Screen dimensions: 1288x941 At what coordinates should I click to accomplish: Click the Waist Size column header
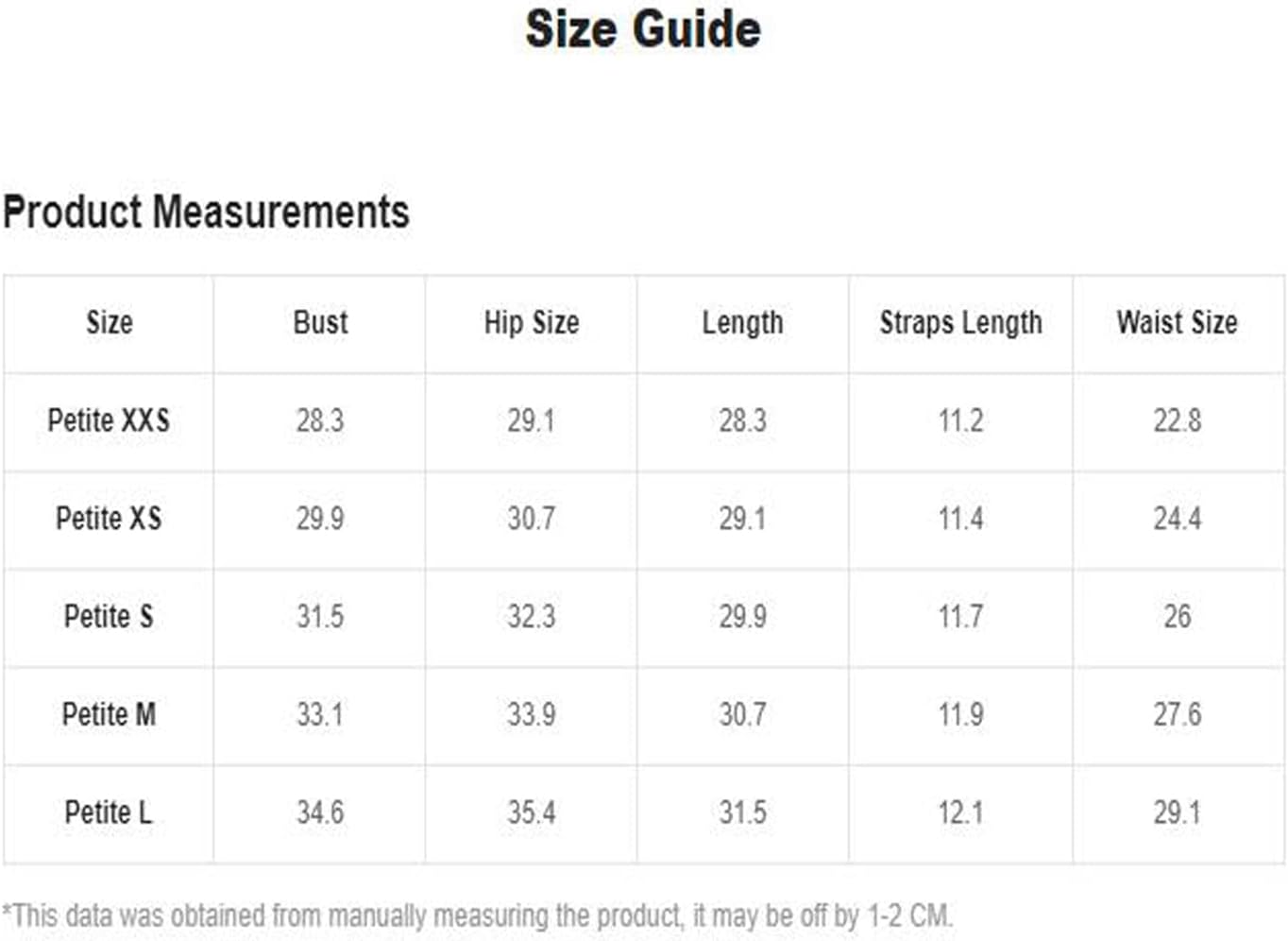(1177, 323)
